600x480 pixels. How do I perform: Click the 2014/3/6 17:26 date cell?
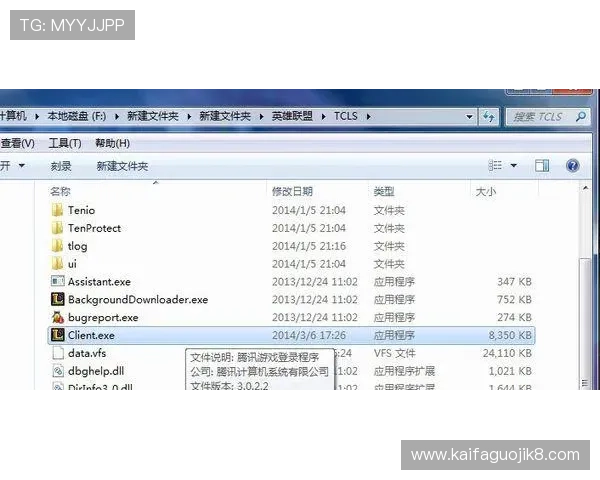point(308,335)
